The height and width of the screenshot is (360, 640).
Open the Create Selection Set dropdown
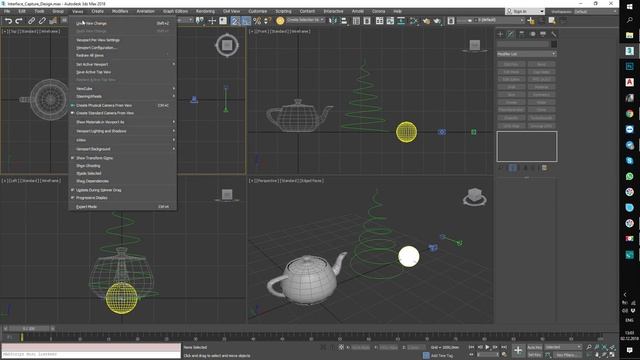[306, 20]
